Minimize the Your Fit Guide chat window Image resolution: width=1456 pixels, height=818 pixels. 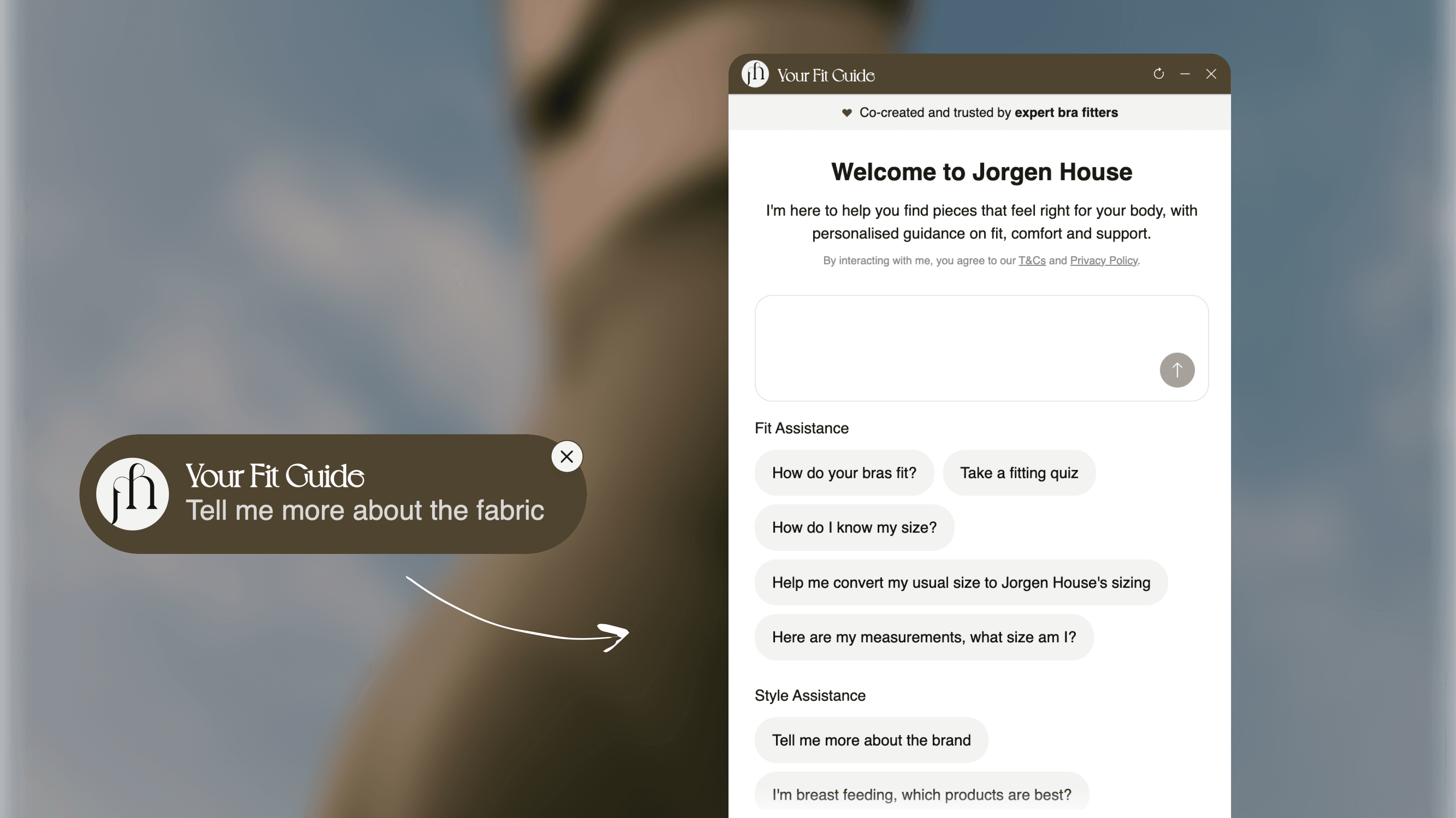(x=1185, y=74)
